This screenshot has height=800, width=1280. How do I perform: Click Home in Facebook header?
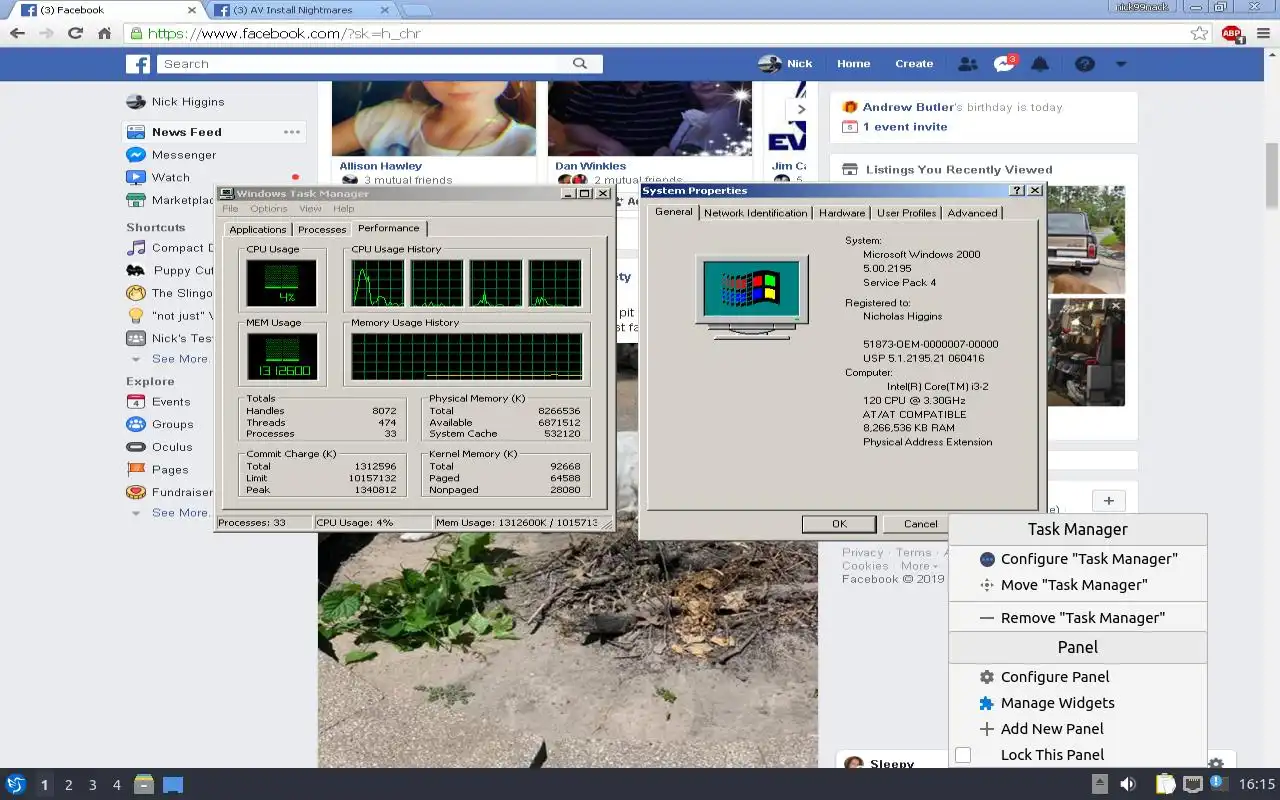click(x=853, y=64)
